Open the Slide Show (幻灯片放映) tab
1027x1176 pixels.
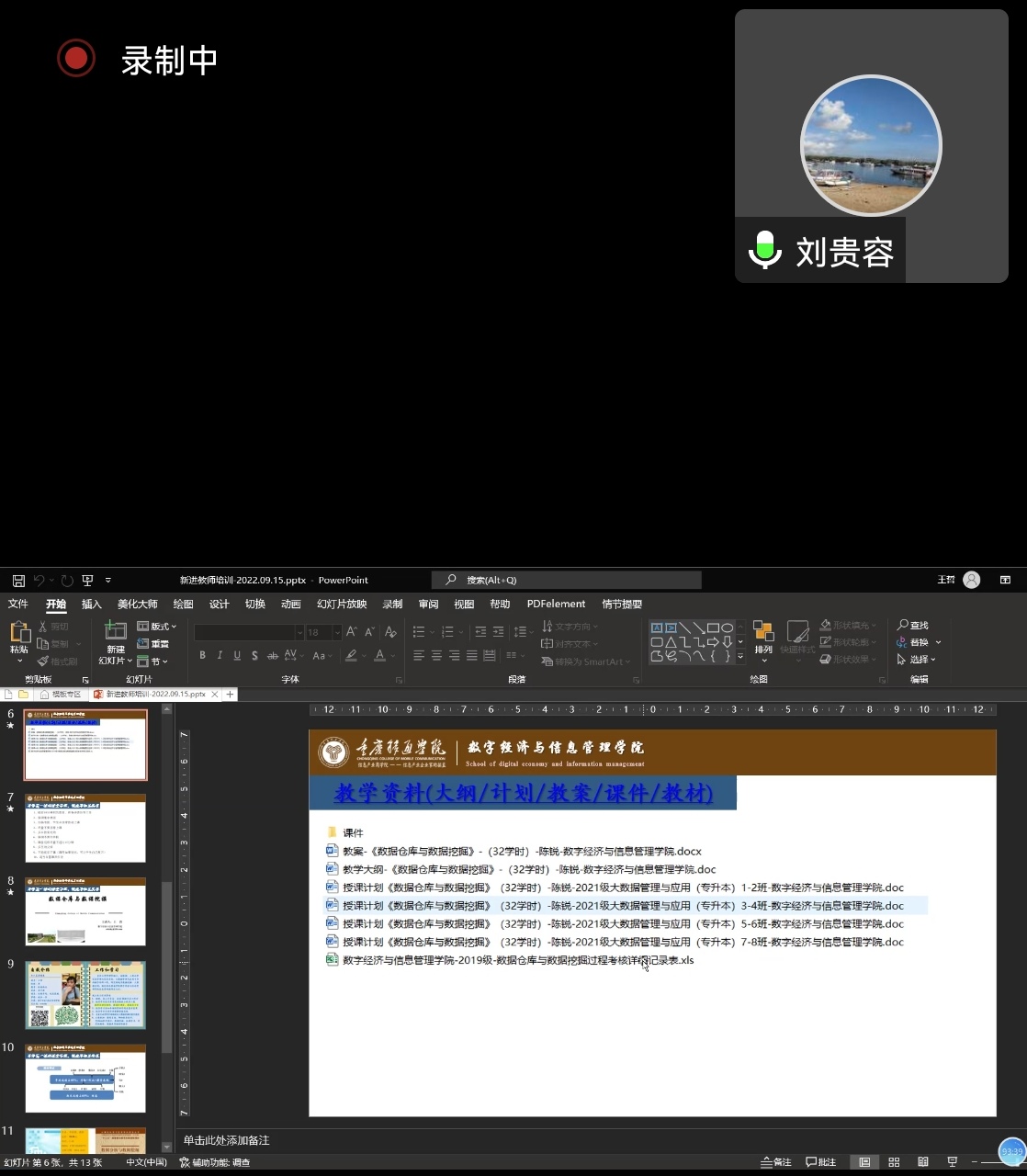coord(342,605)
